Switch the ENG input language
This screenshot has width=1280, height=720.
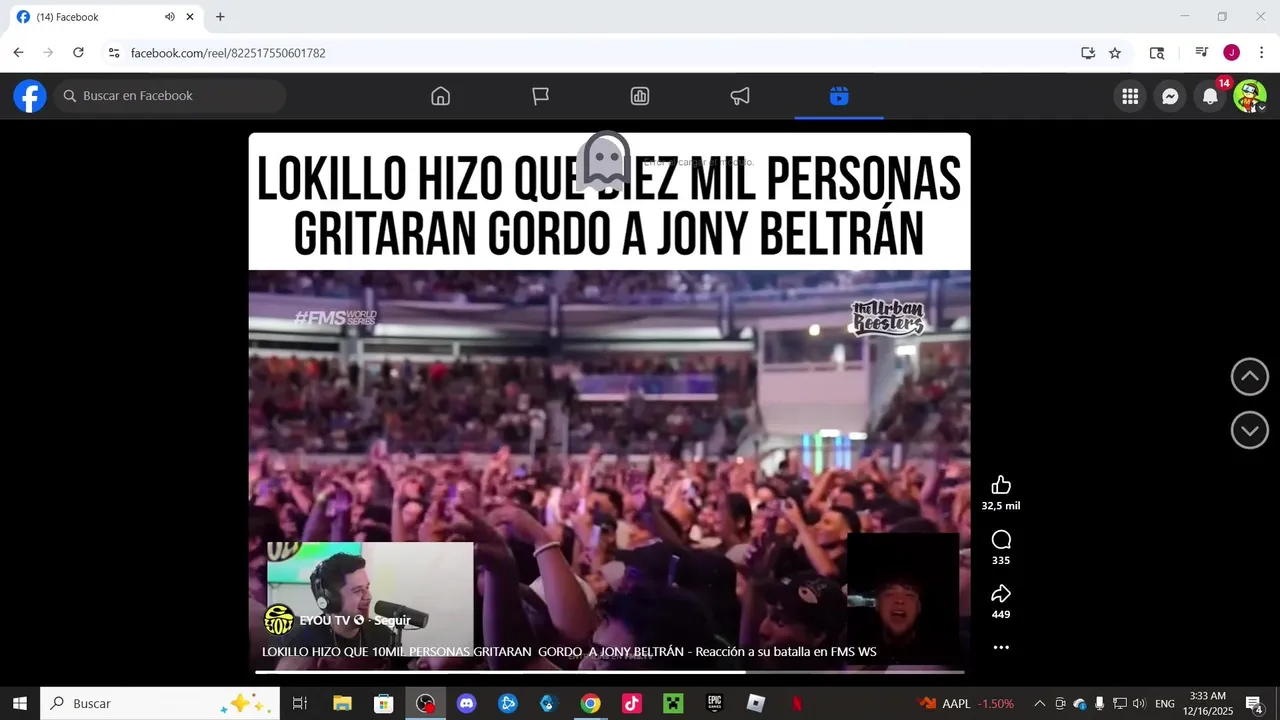(x=1165, y=704)
